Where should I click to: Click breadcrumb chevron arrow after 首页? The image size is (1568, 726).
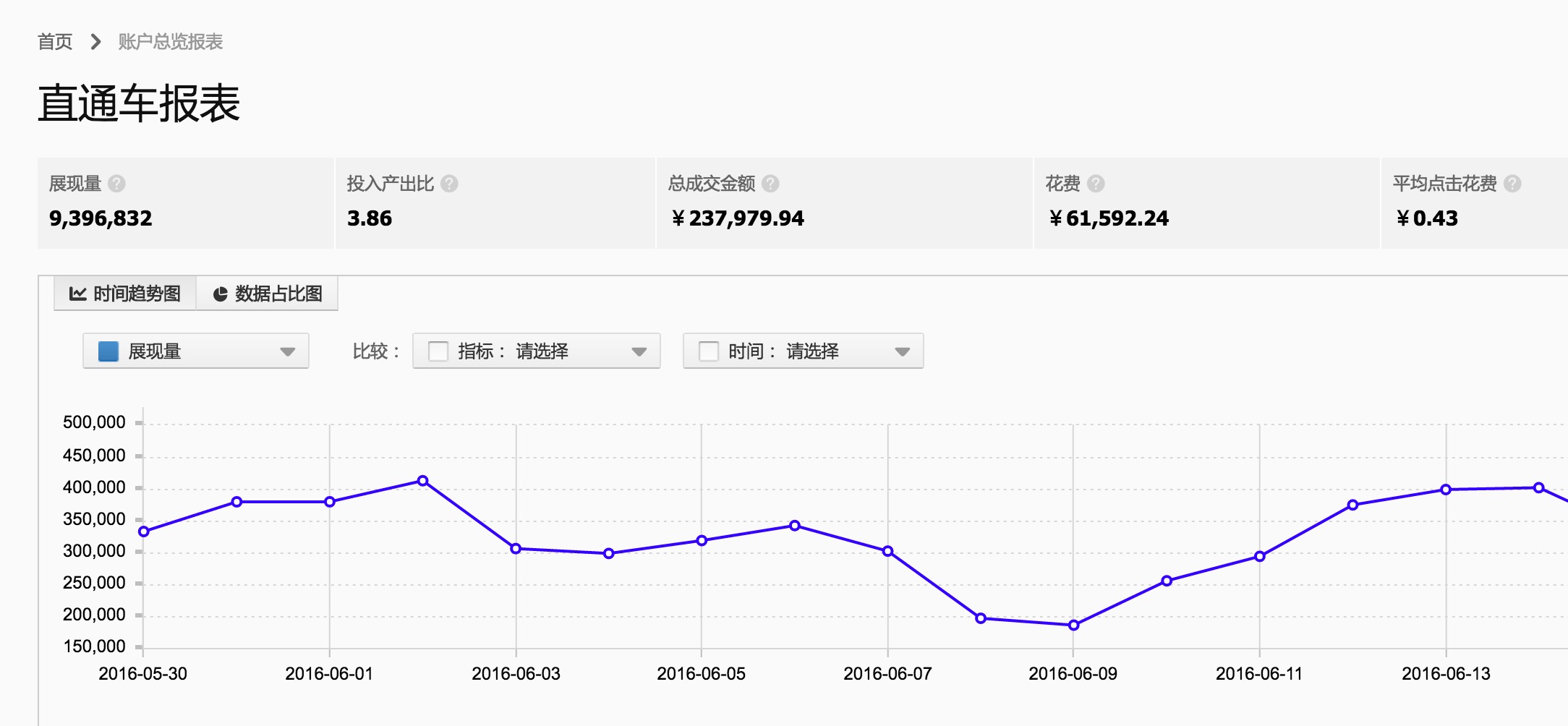coord(95,42)
